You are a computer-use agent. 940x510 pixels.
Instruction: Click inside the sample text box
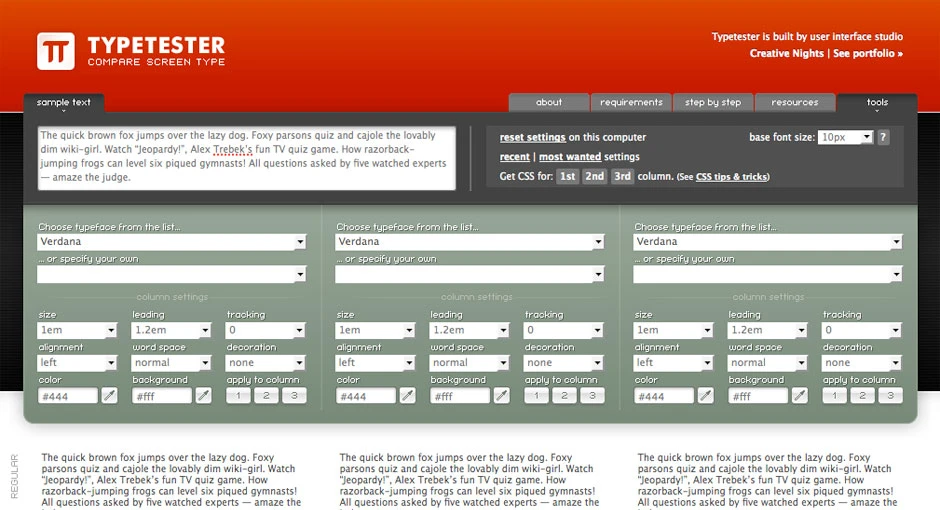(246, 158)
